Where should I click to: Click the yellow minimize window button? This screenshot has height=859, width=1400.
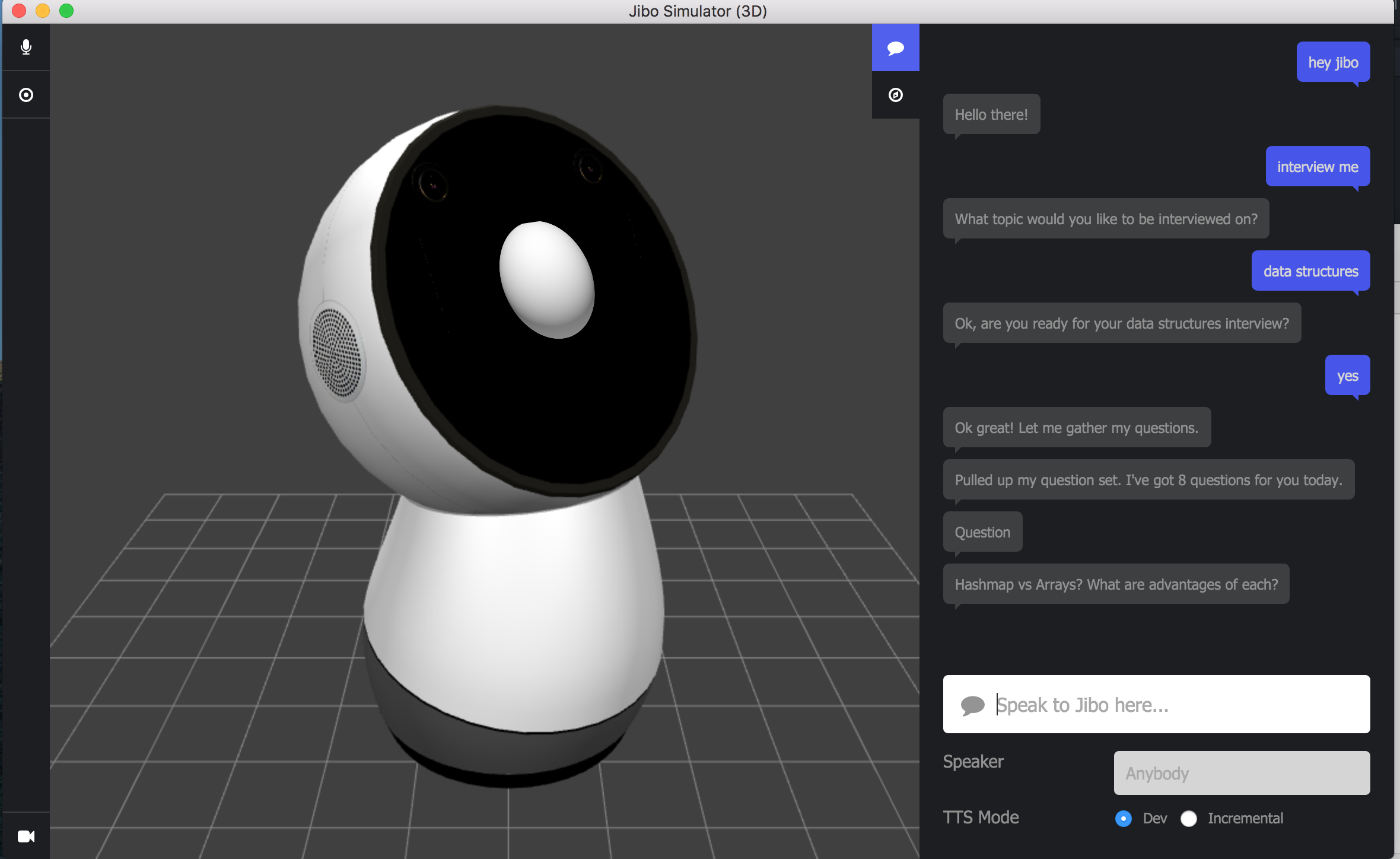[43, 11]
